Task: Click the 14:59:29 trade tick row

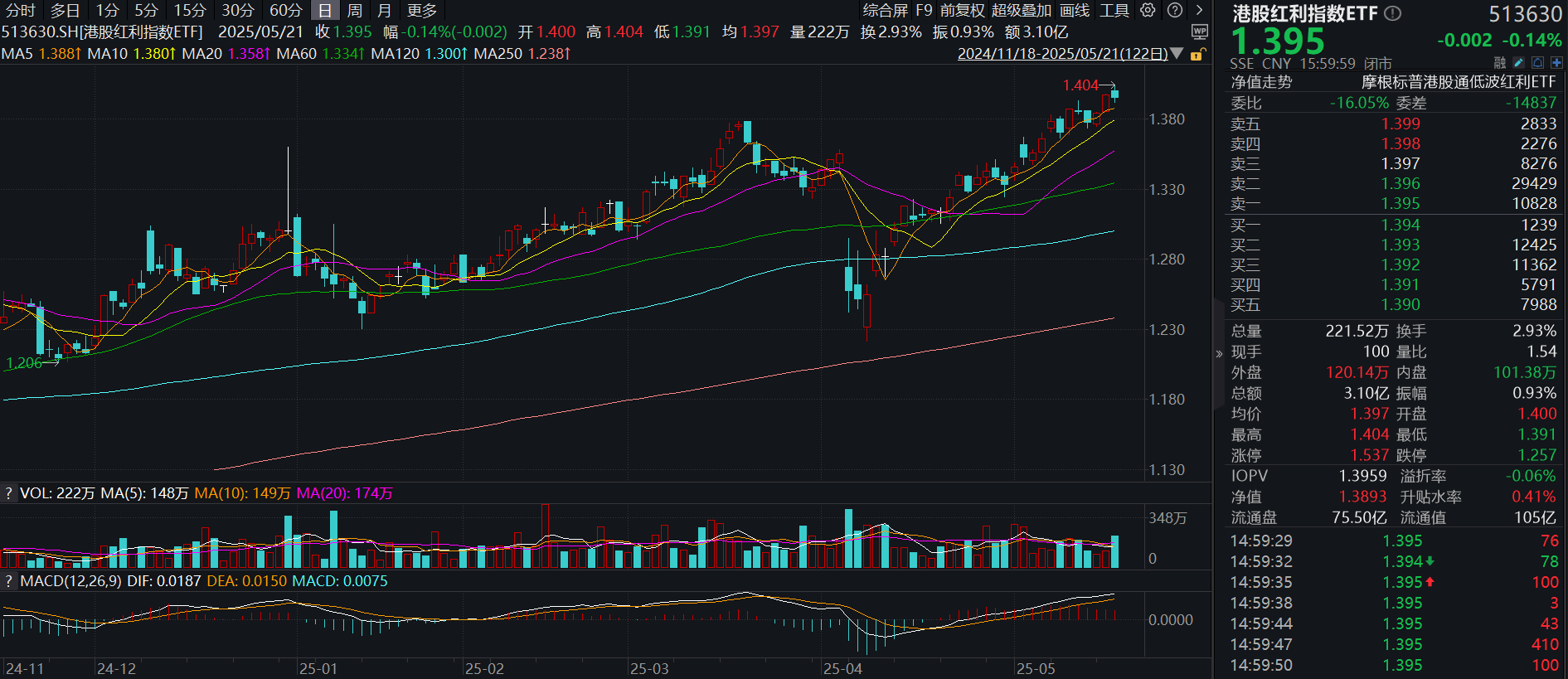Action: pos(1394,541)
